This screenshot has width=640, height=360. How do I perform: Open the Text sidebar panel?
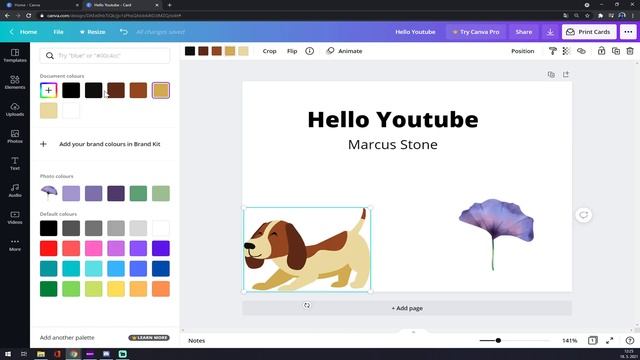tap(15, 163)
